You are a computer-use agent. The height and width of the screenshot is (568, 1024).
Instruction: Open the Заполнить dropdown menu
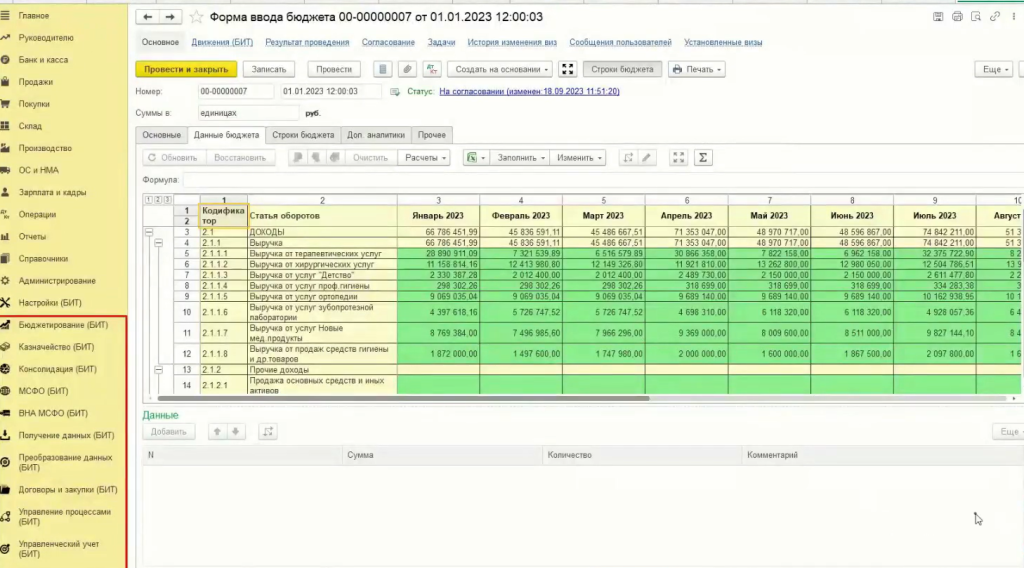(x=520, y=158)
